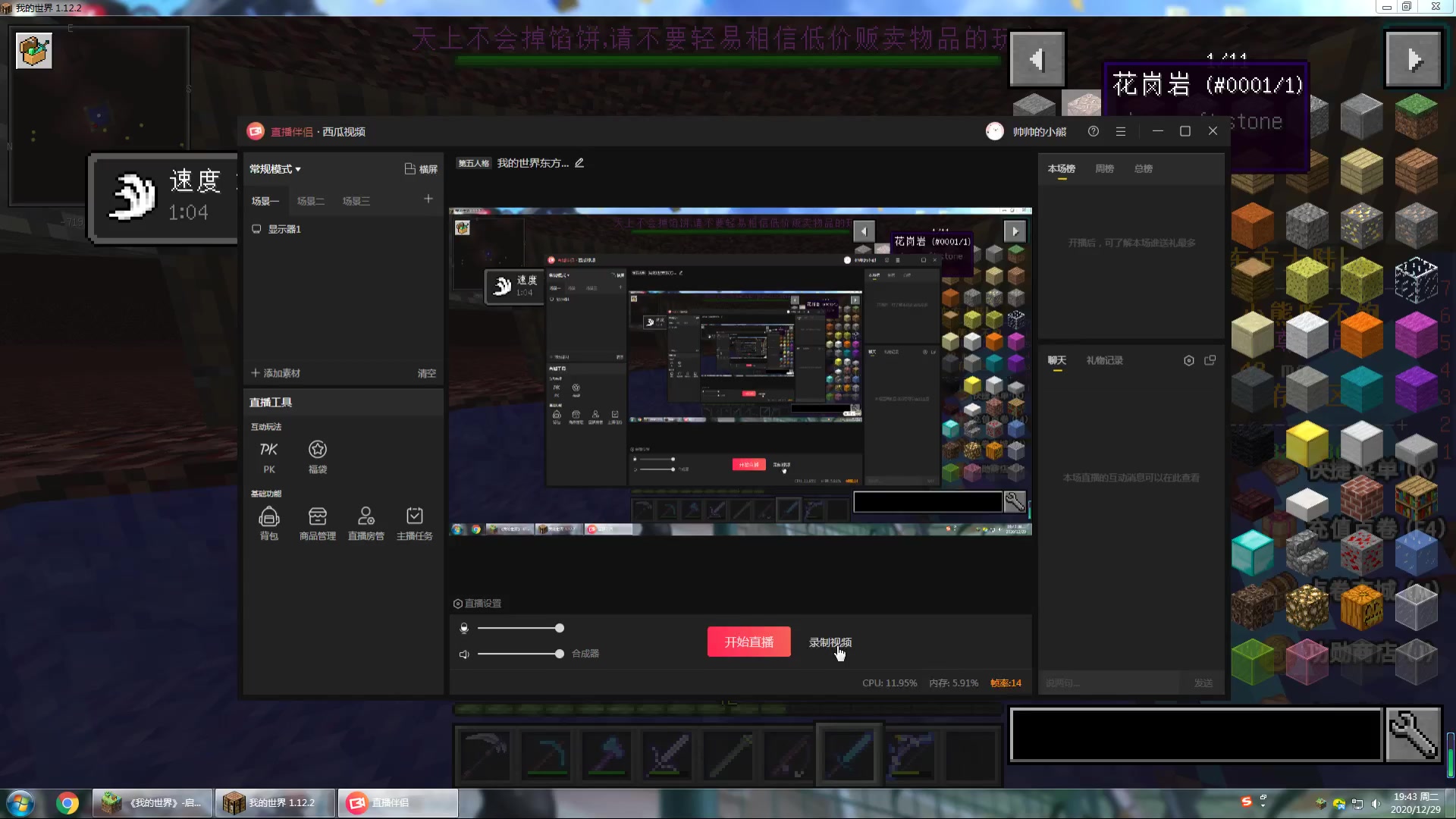Select the 周榜 weekly ranking tab
This screenshot has height=819, width=1456.
pos(1105,168)
